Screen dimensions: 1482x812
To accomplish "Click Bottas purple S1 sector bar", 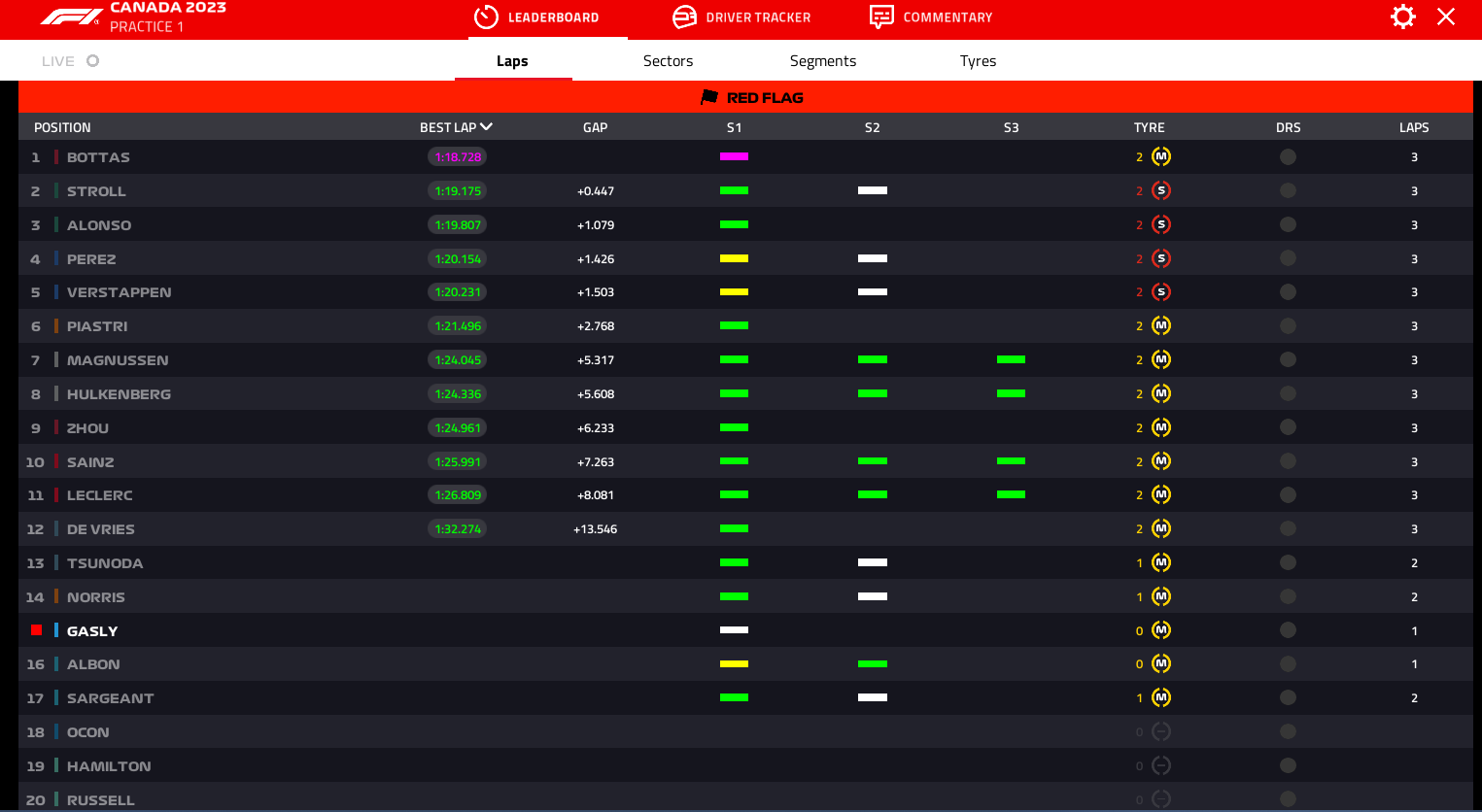I will [x=734, y=156].
